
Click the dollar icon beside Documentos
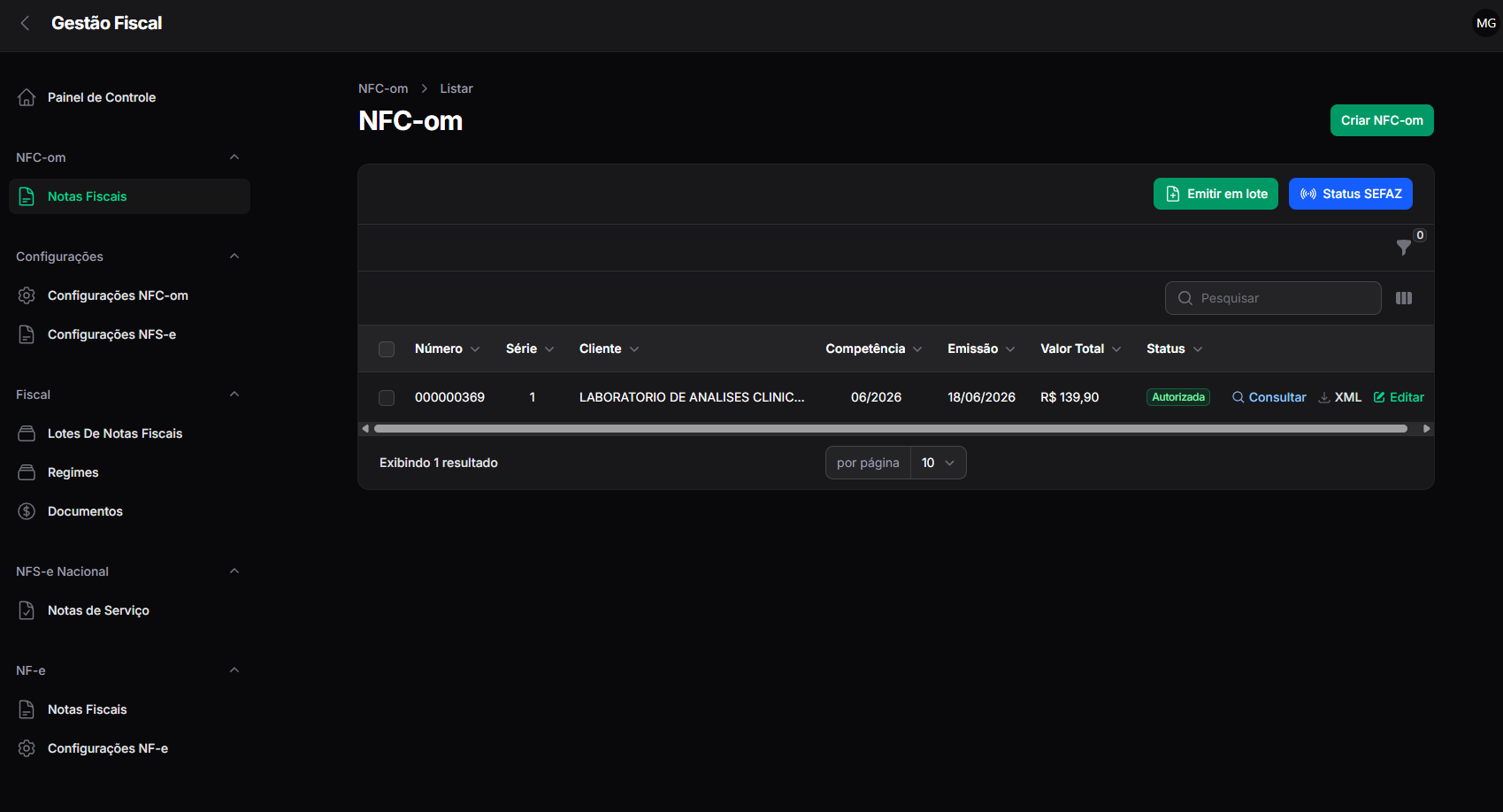(27, 511)
